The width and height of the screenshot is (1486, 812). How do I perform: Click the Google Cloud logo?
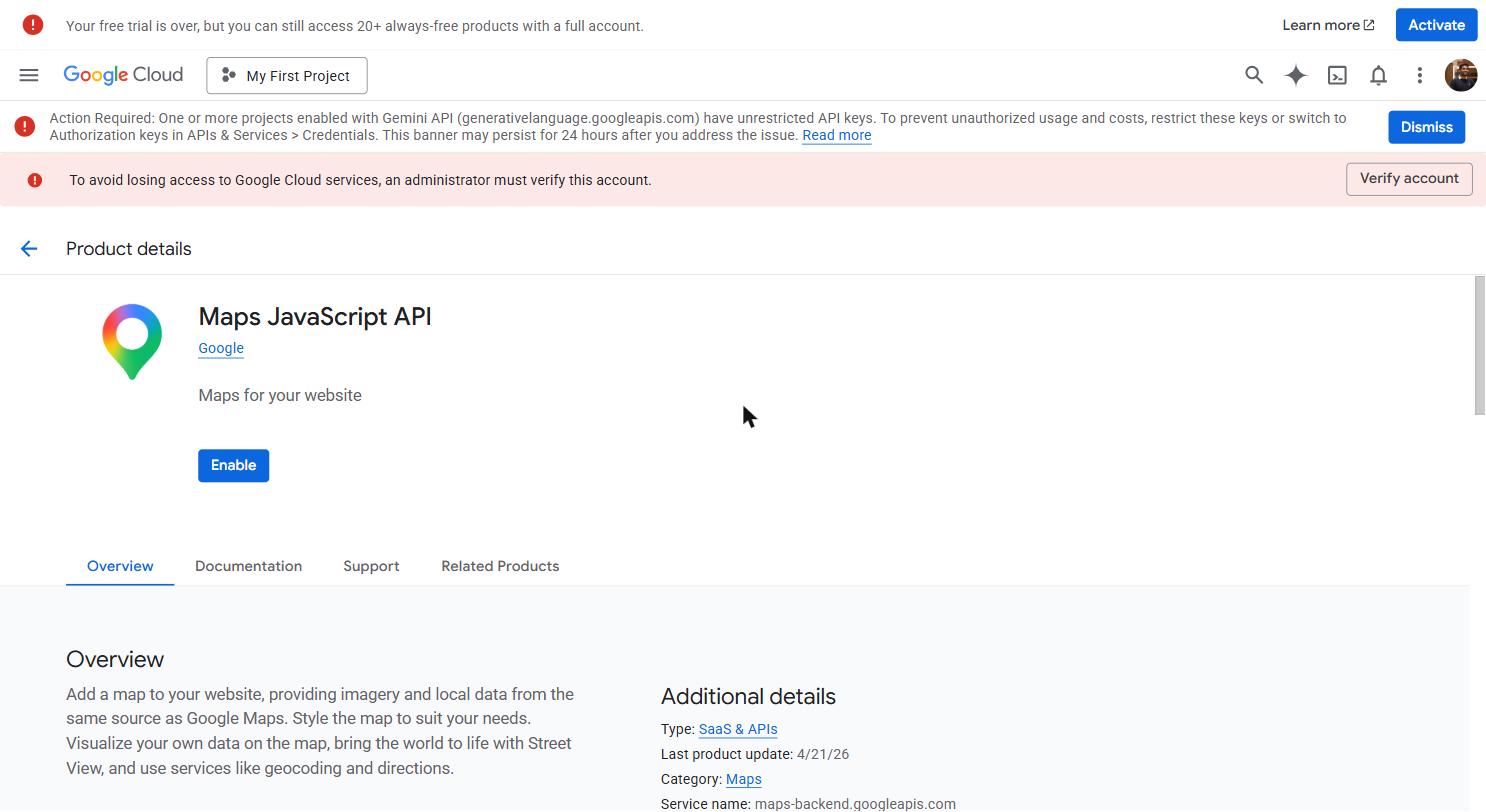pyautogui.click(x=123, y=75)
